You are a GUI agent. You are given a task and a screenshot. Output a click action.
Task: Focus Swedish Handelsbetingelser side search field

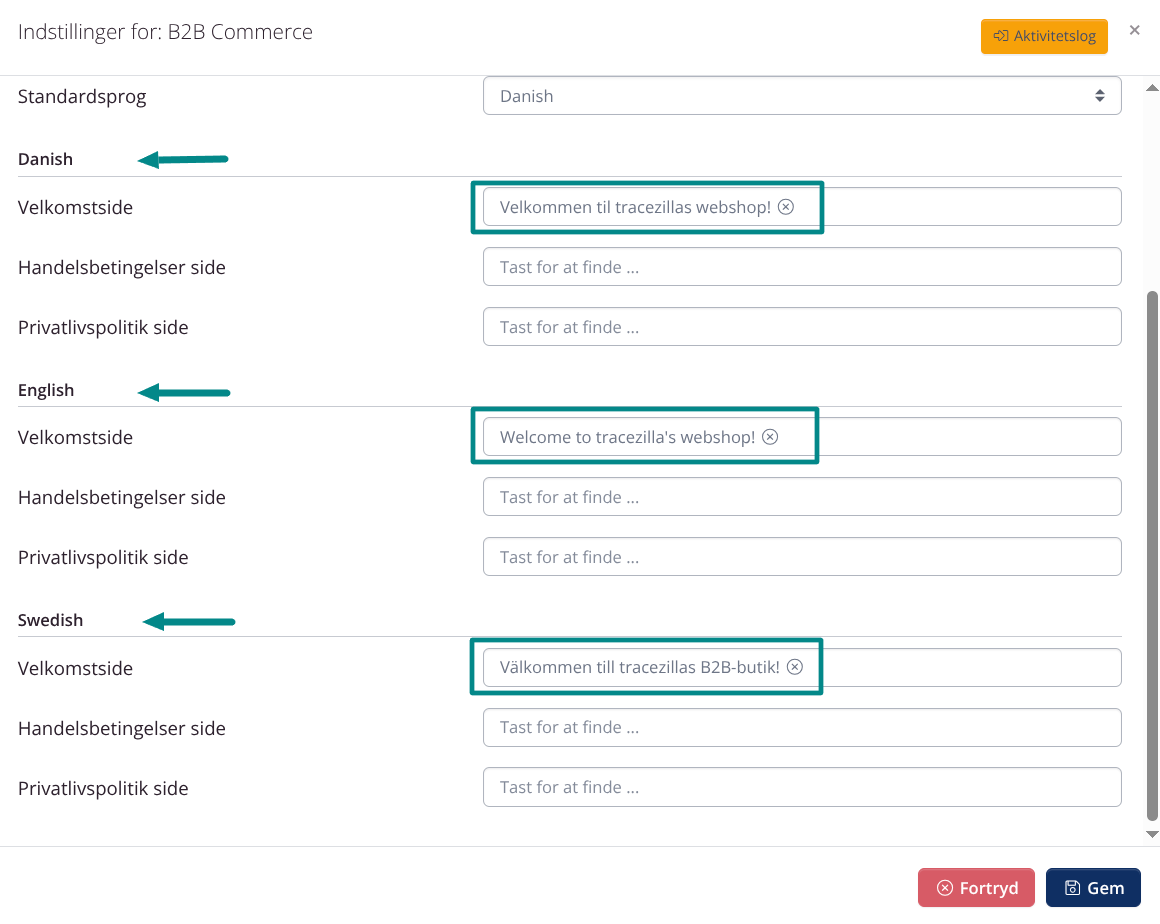tap(801, 727)
